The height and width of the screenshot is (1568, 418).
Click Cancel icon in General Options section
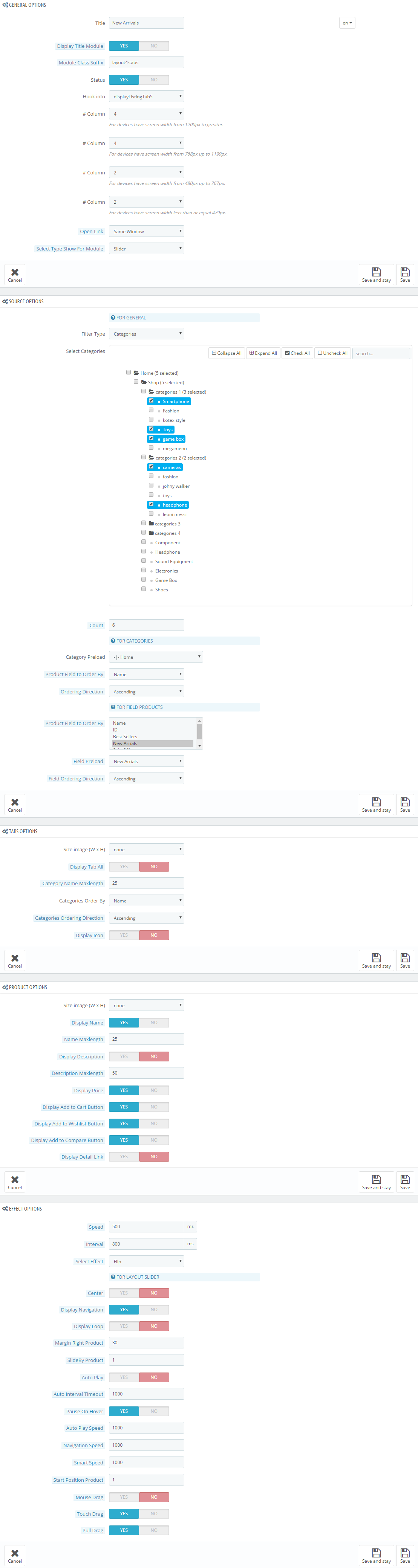click(x=15, y=272)
